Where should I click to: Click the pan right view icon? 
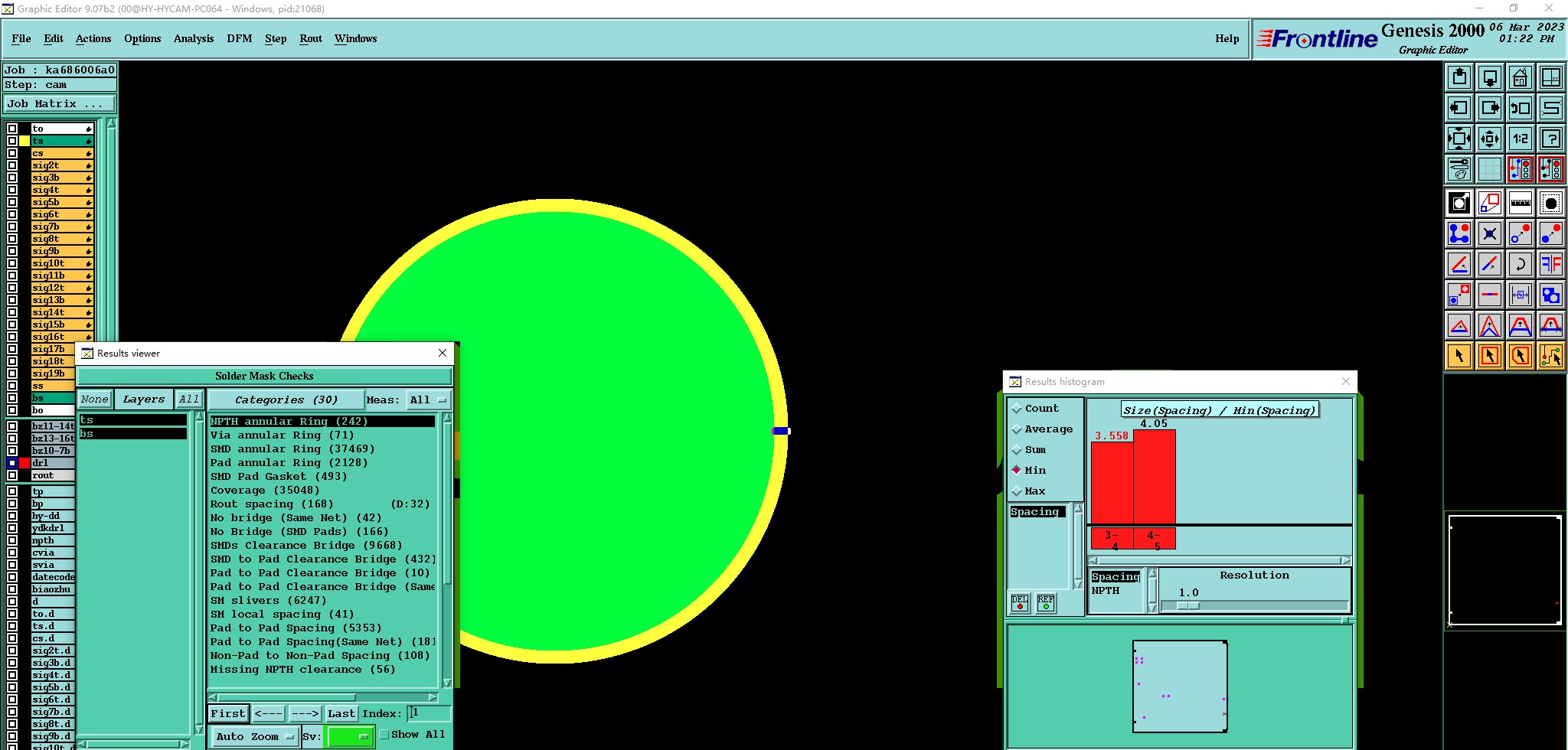(1490, 108)
